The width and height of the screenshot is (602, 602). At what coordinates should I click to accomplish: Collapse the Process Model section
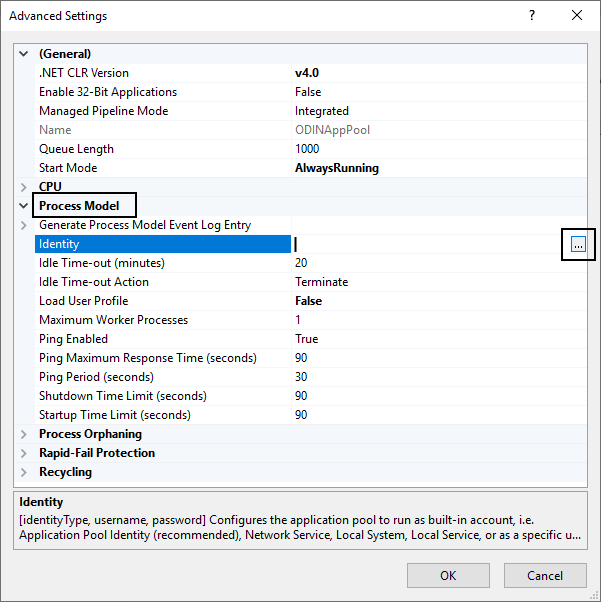24,206
